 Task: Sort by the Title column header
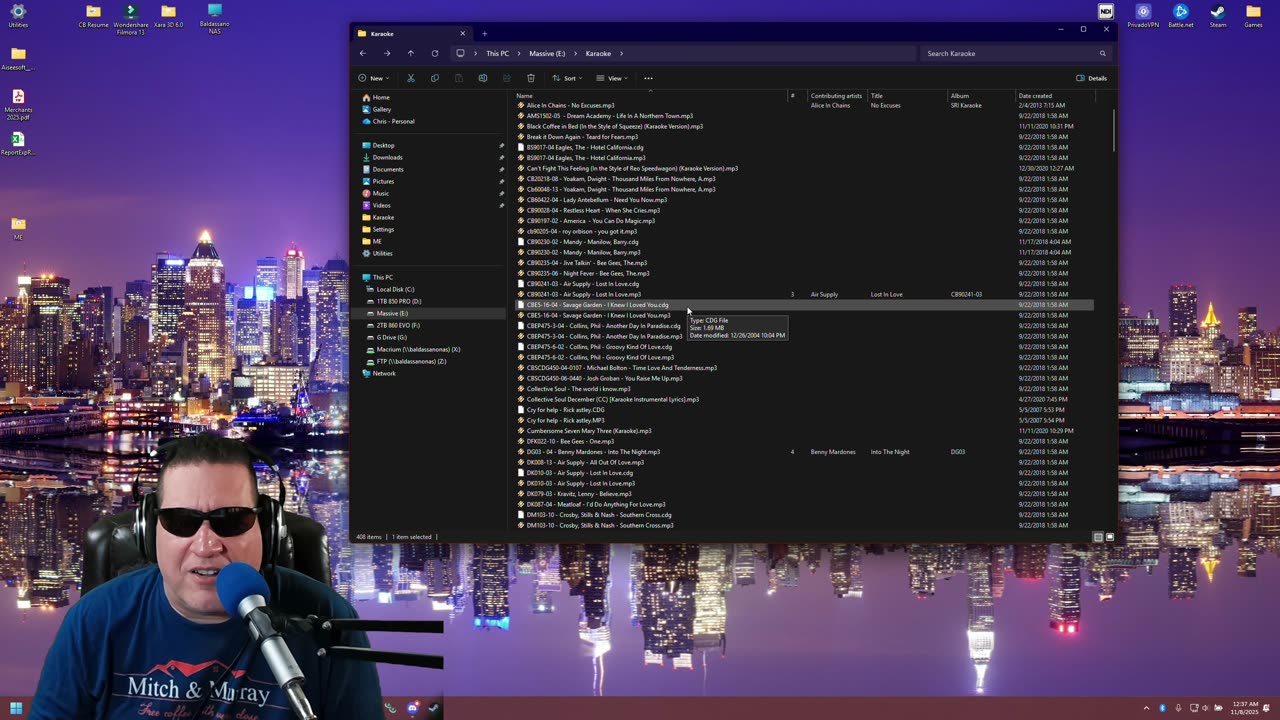906,96
